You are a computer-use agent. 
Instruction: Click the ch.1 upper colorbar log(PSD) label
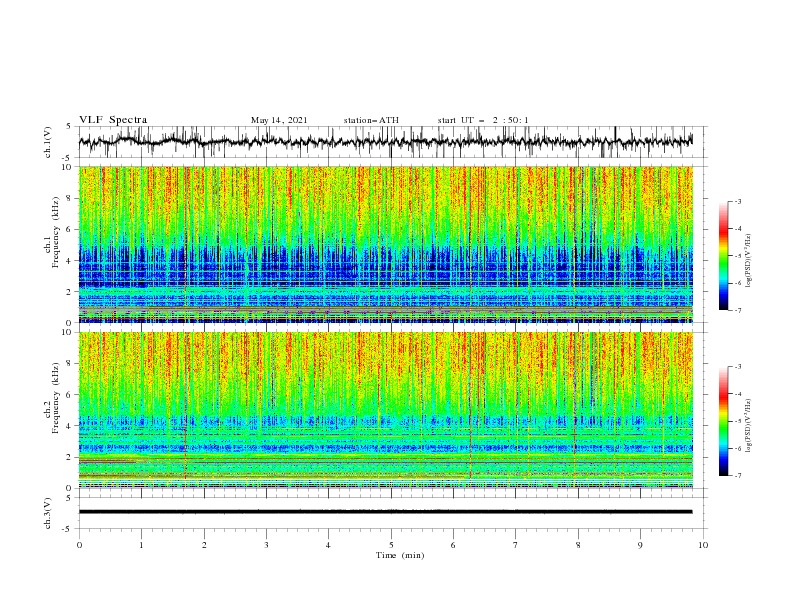click(x=748, y=261)
